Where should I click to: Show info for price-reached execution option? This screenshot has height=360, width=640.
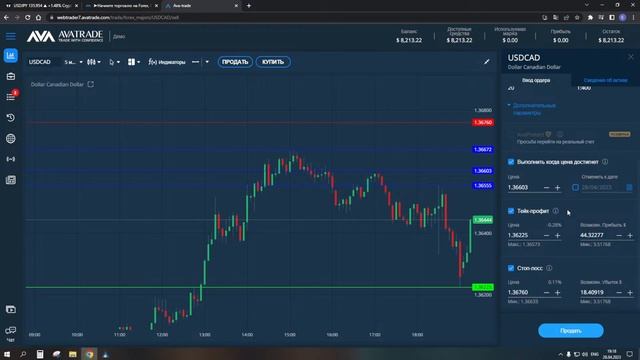[x=605, y=162]
